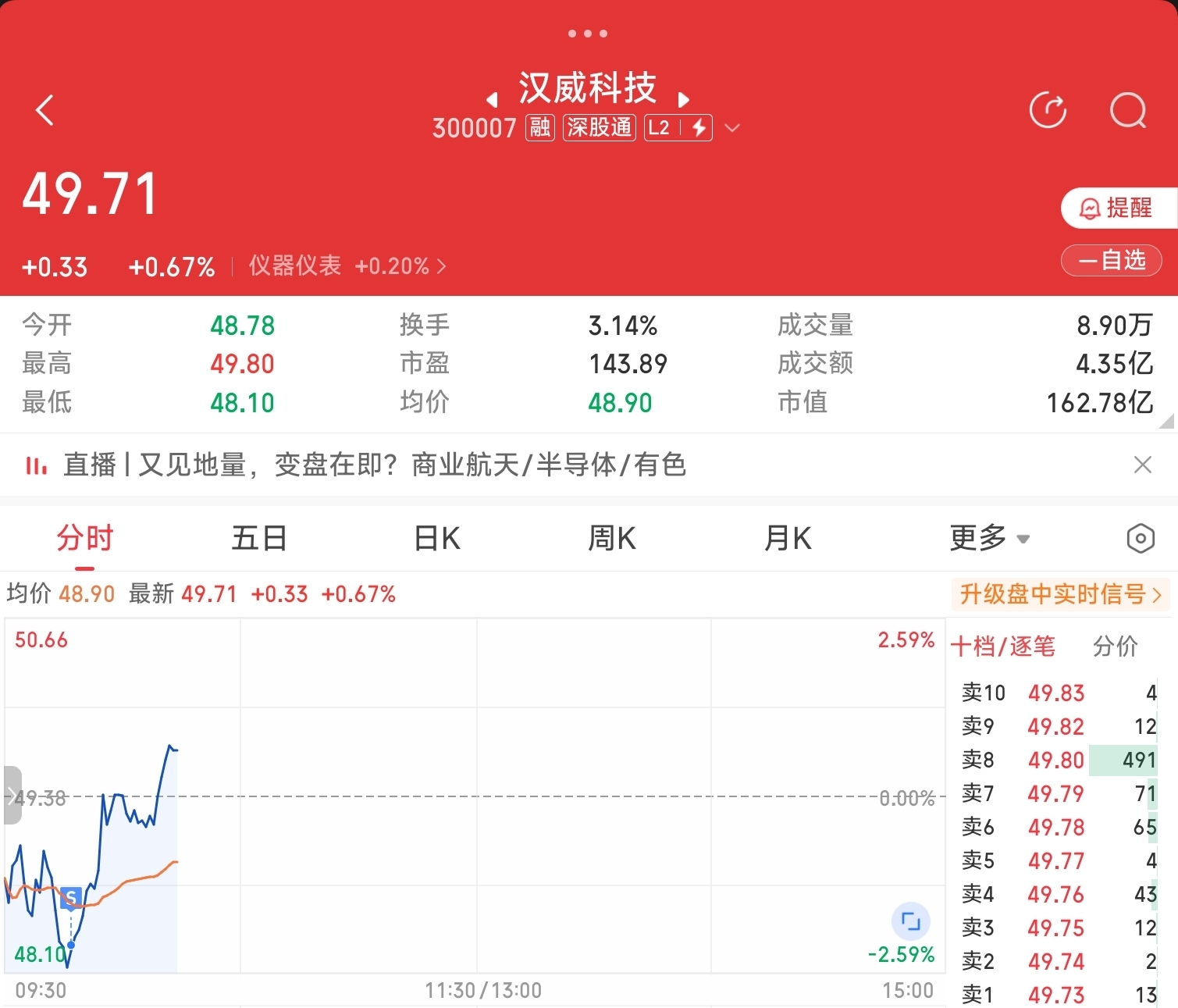Switch to next stock with right triangle
The height and width of the screenshot is (1008, 1178).
click(x=684, y=100)
